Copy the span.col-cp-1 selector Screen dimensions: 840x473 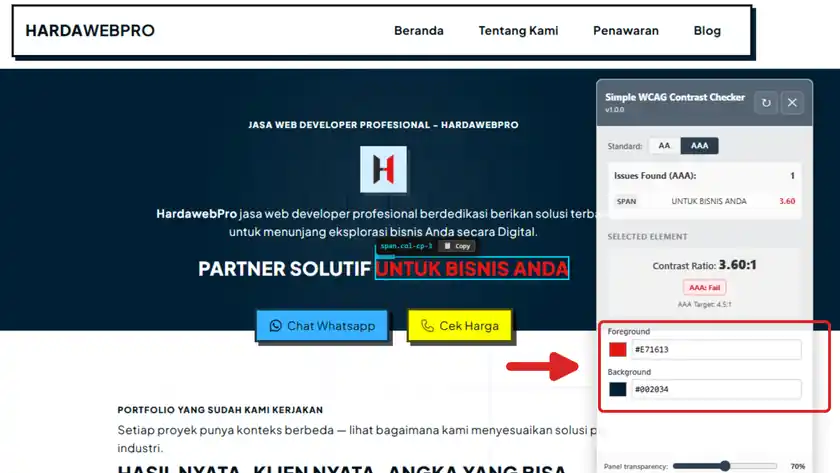click(457, 246)
